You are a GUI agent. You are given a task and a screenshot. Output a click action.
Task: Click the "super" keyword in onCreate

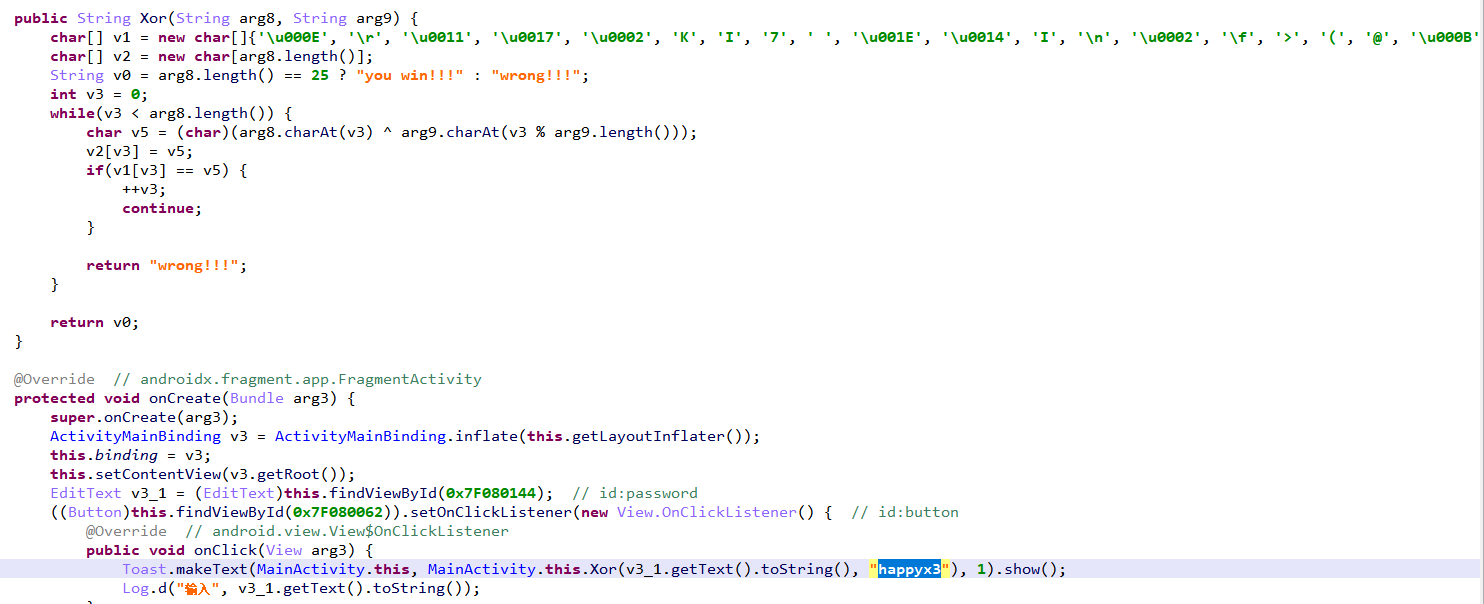pos(72,417)
